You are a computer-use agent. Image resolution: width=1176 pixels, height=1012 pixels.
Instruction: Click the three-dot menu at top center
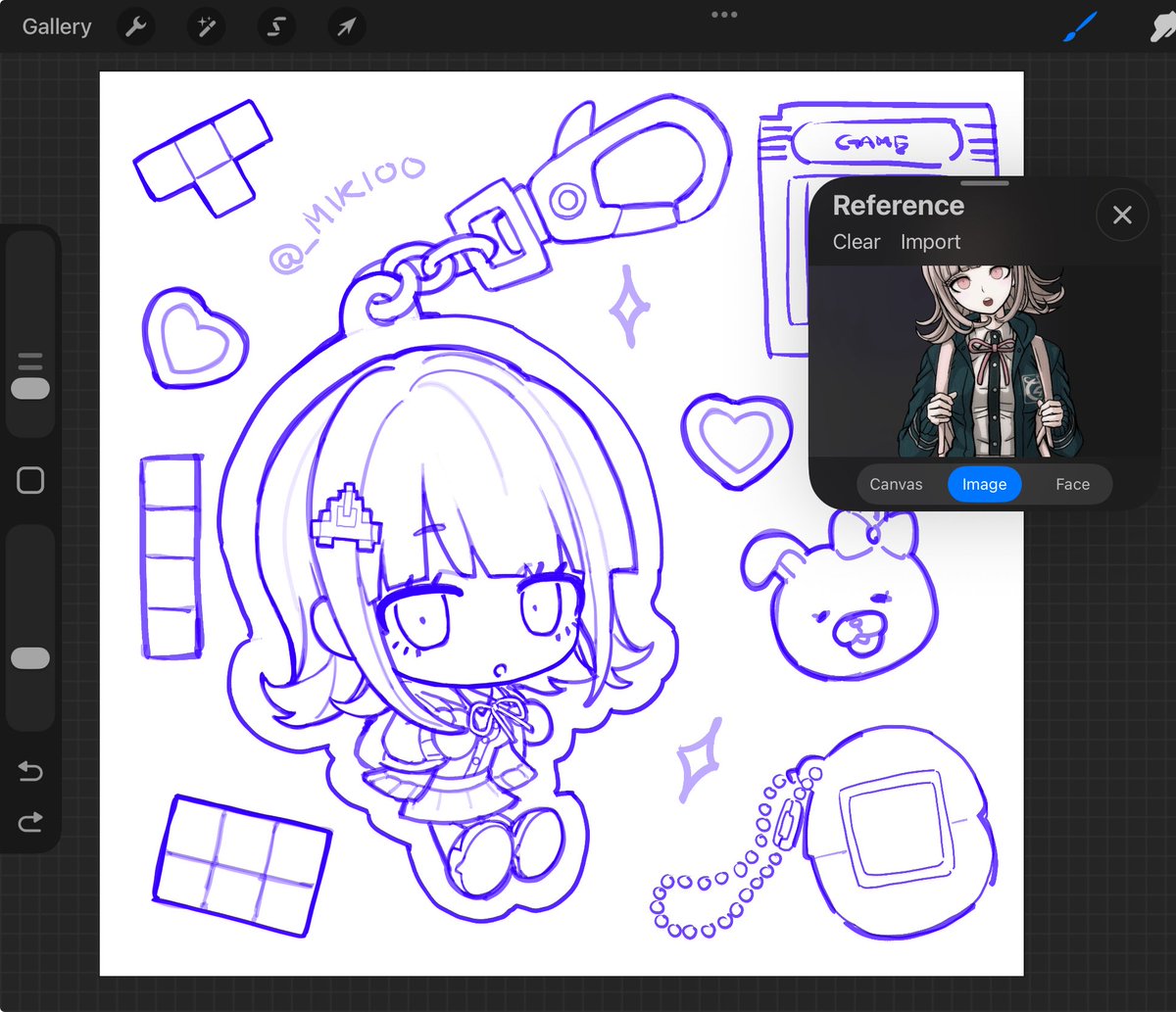click(x=724, y=15)
